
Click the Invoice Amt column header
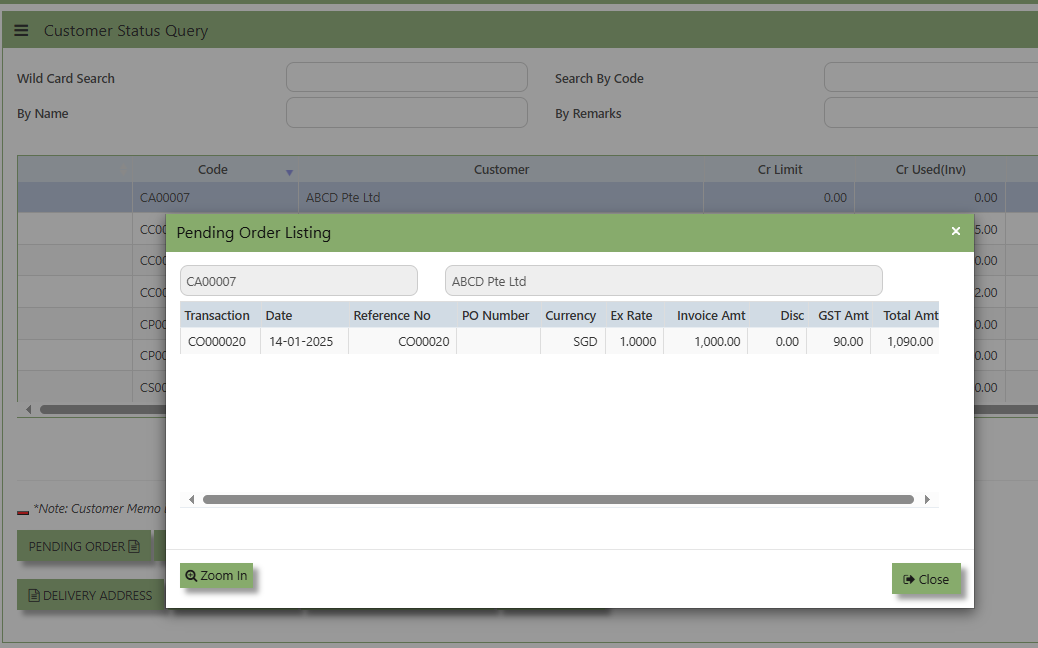[706, 315]
